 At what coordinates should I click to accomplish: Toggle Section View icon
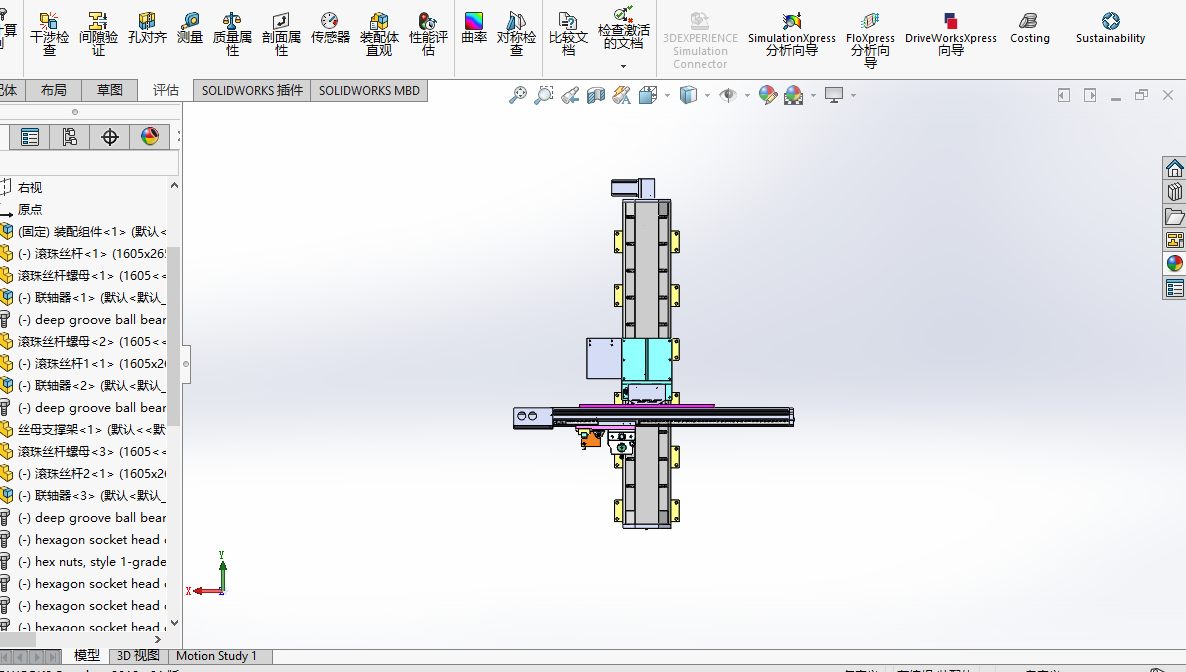[x=596, y=95]
